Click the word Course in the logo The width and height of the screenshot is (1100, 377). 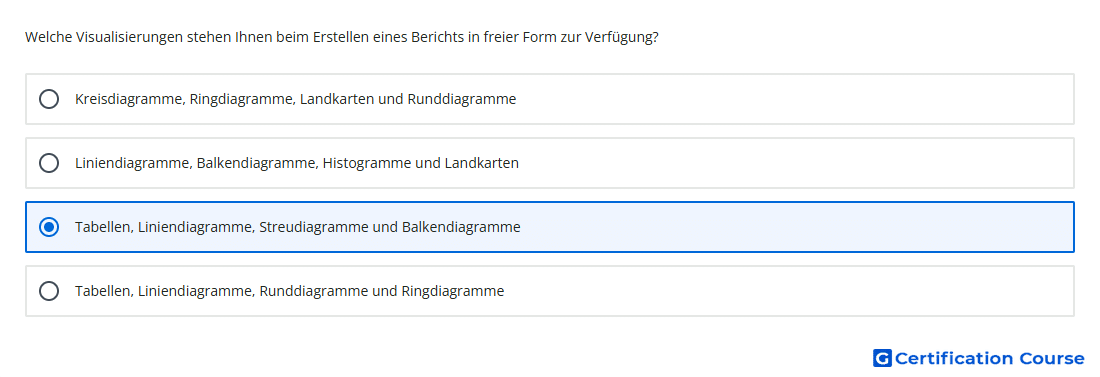1052,359
